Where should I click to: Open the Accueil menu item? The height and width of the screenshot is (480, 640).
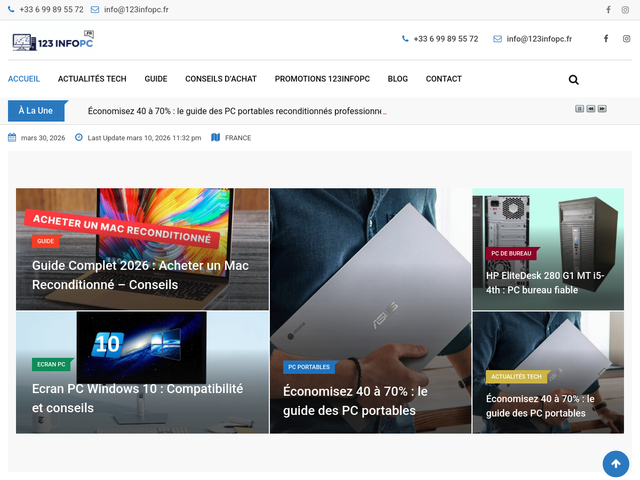tap(24, 79)
